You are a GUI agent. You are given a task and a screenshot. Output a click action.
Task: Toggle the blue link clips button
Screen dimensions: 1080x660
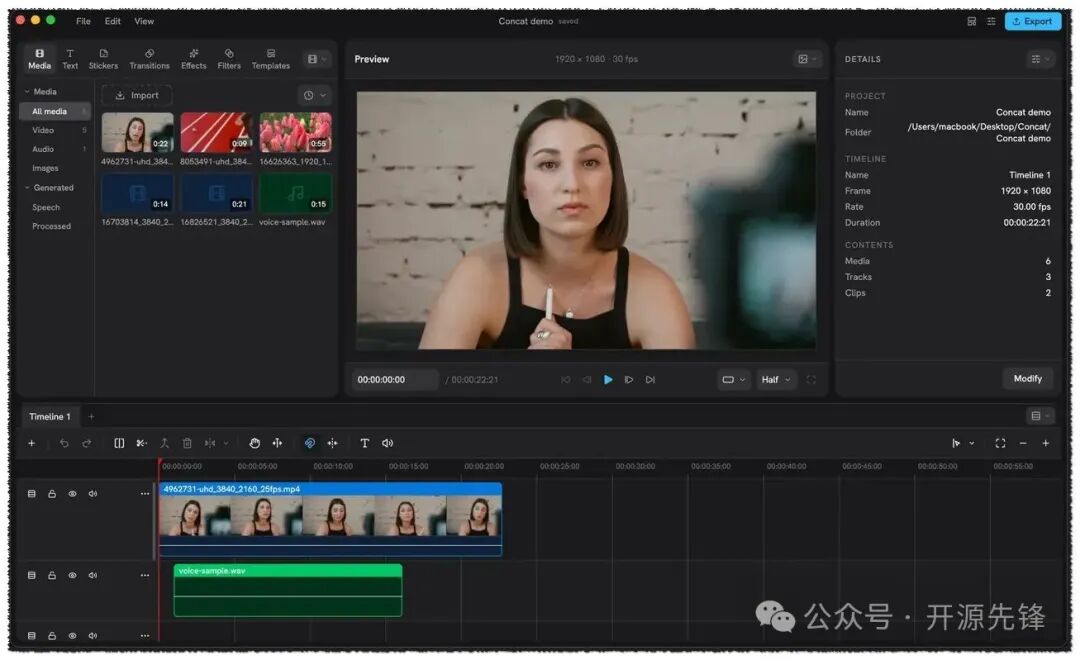pos(309,443)
